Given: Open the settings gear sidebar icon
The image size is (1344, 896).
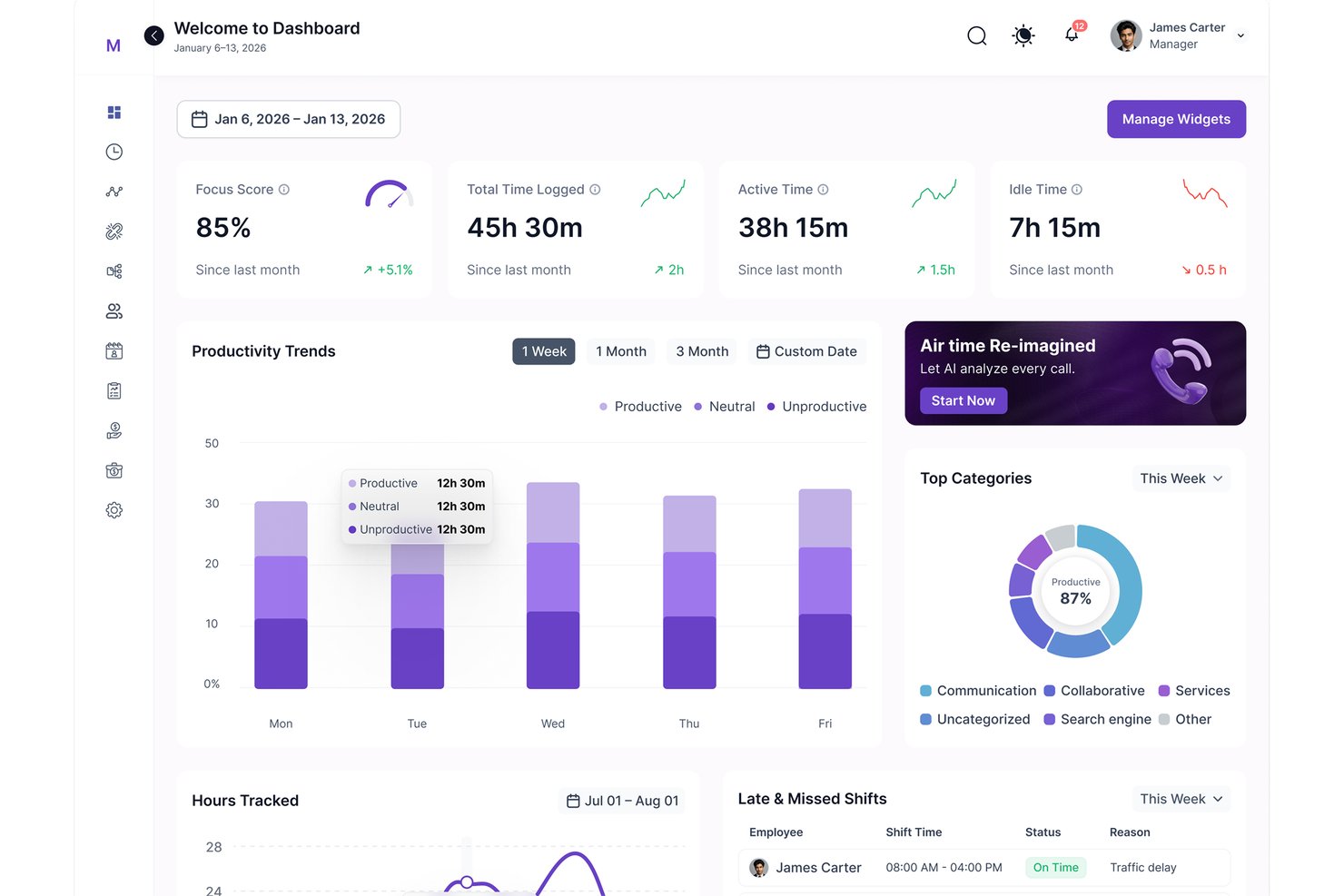Looking at the screenshot, I should coord(114,510).
